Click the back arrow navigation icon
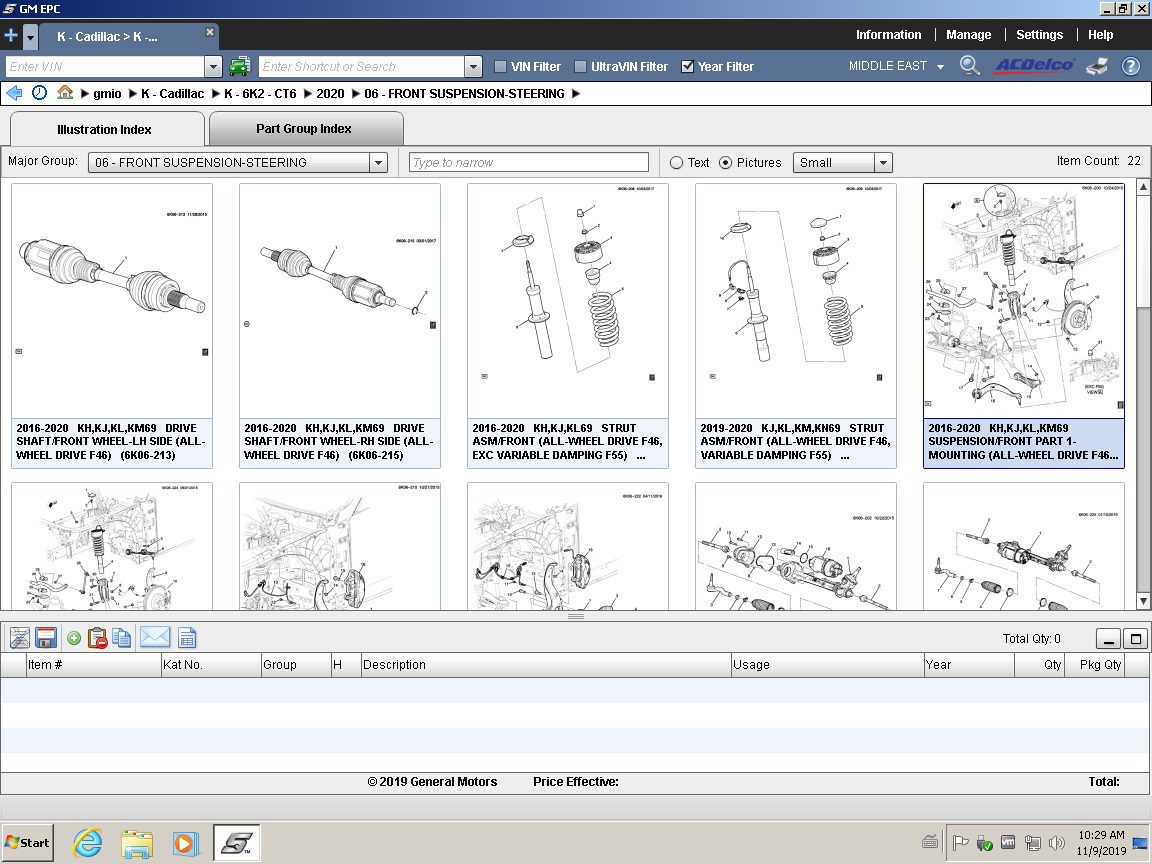Image resolution: width=1152 pixels, height=864 pixels. (15, 93)
